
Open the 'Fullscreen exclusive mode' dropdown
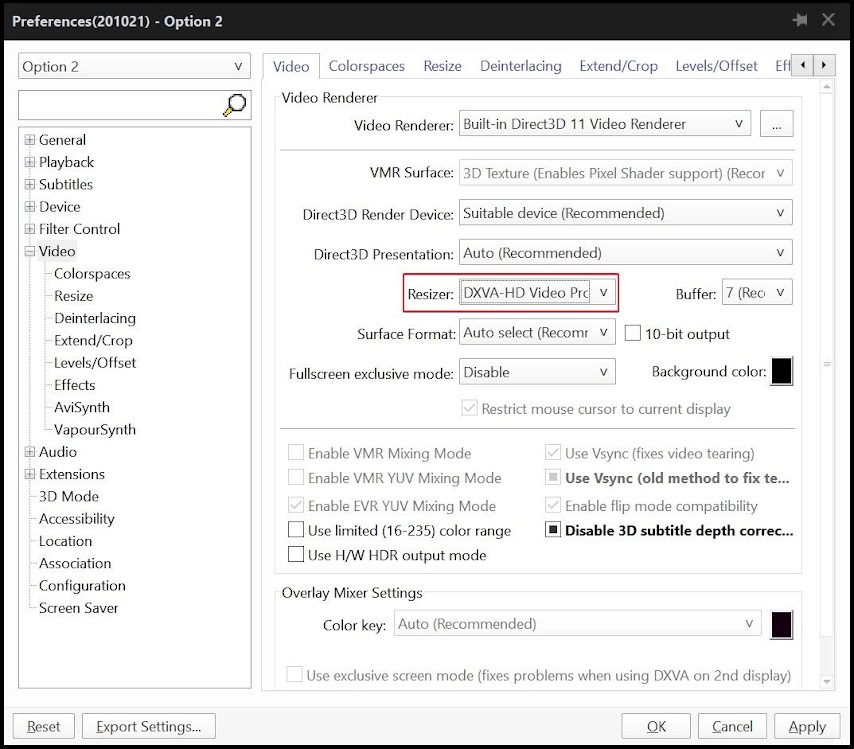tap(536, 371)
